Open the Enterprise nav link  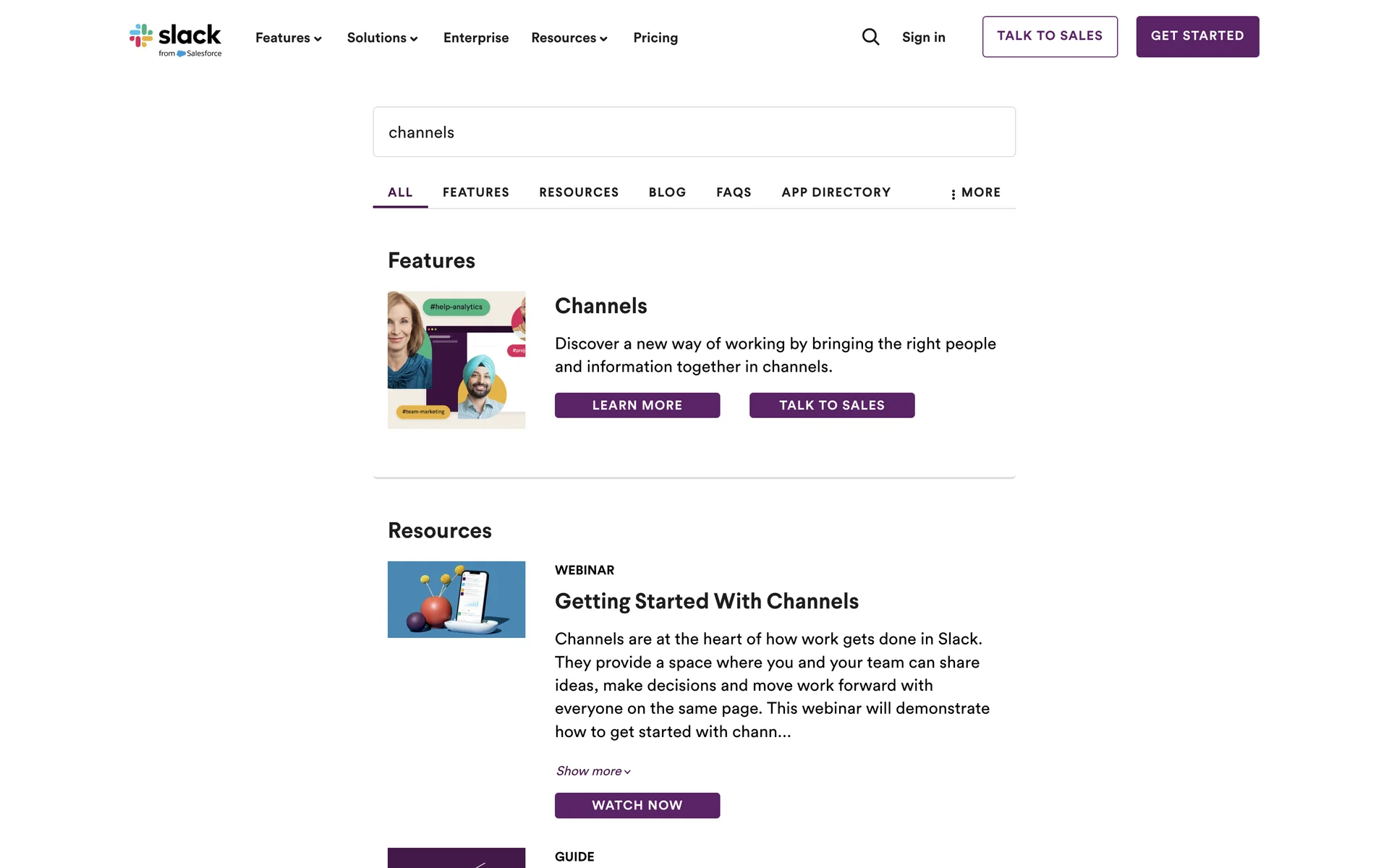tap(476, 38)
